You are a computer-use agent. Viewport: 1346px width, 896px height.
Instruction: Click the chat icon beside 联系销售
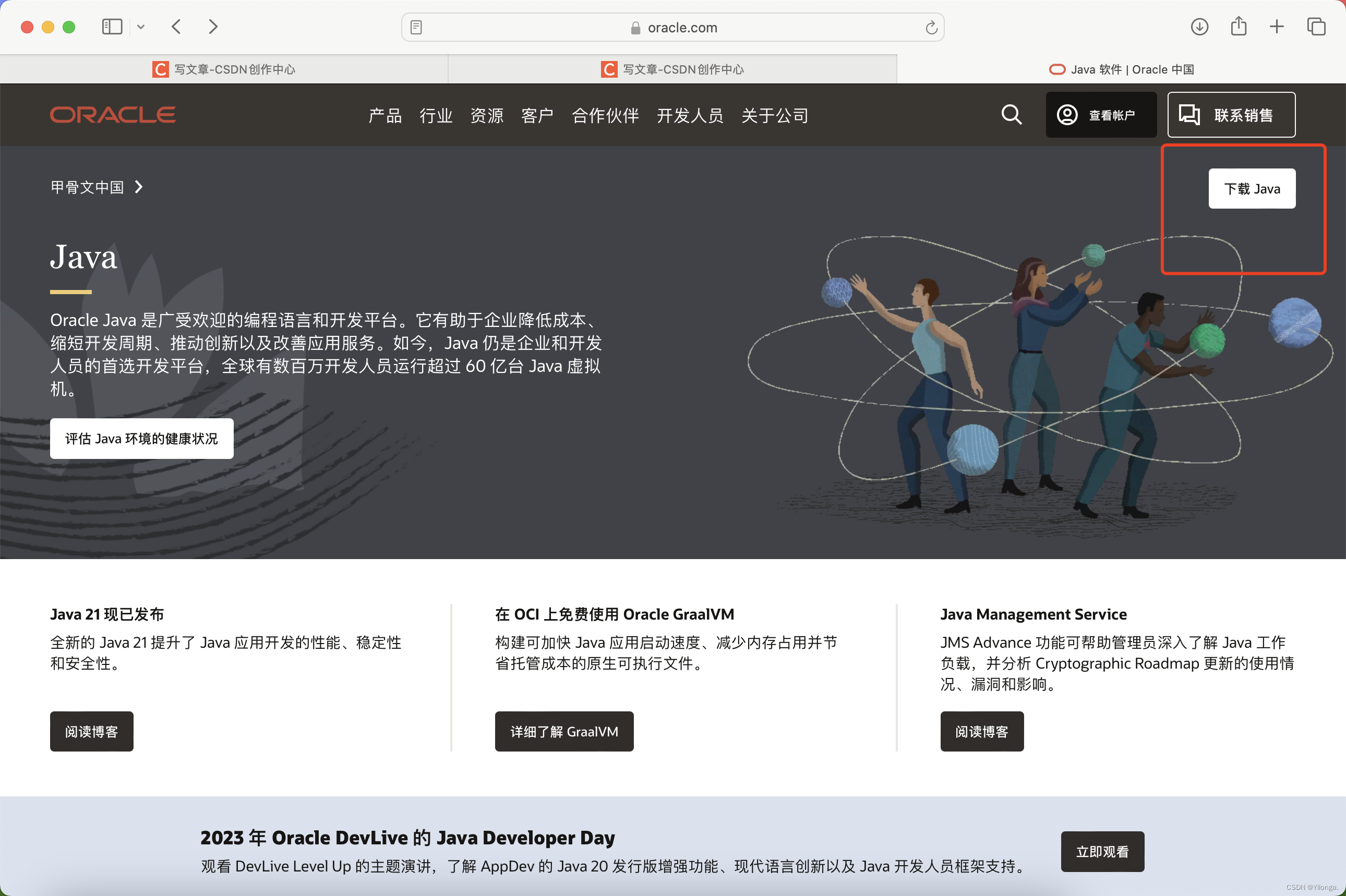coord(1189,114)
